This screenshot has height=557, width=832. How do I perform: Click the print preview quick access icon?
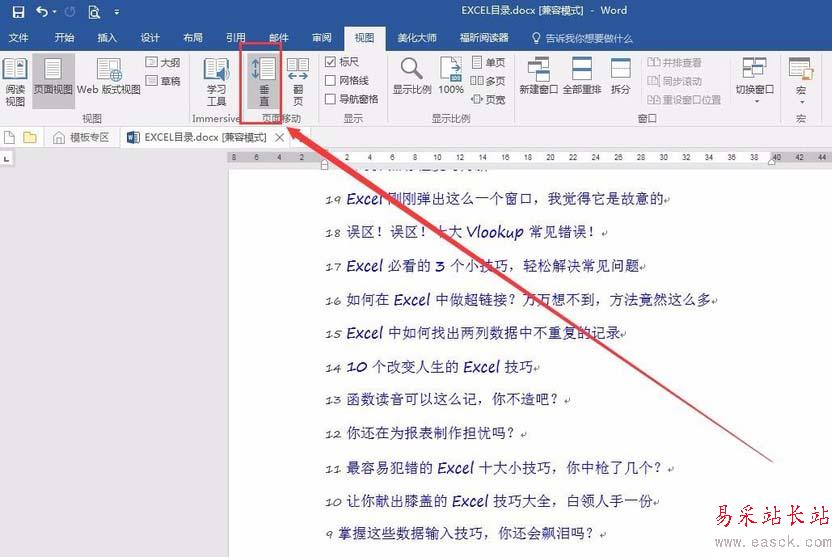click(94, 12)
